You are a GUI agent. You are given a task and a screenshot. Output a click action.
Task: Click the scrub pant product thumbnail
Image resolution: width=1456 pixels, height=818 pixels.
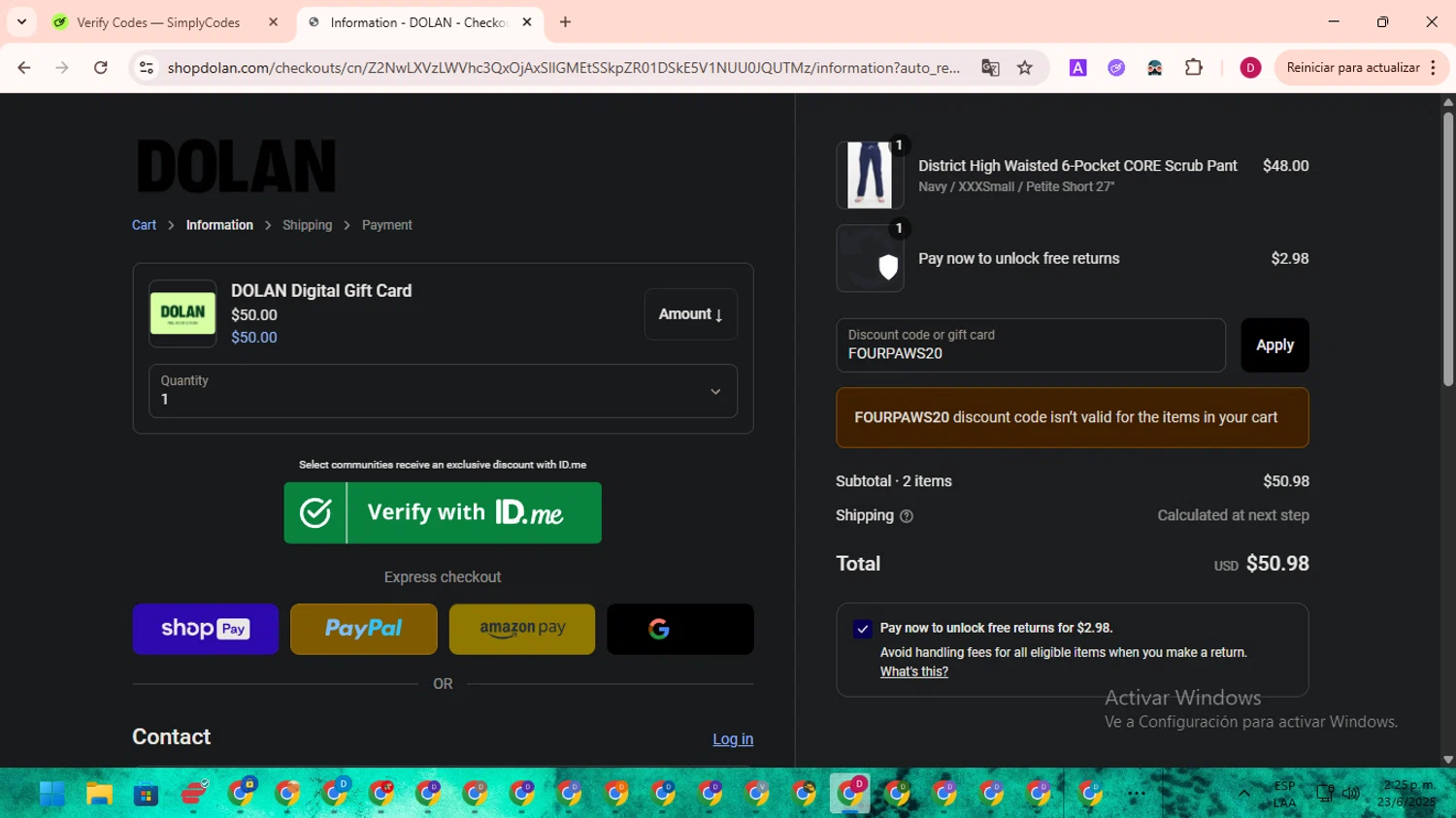[x=870, y=175]
